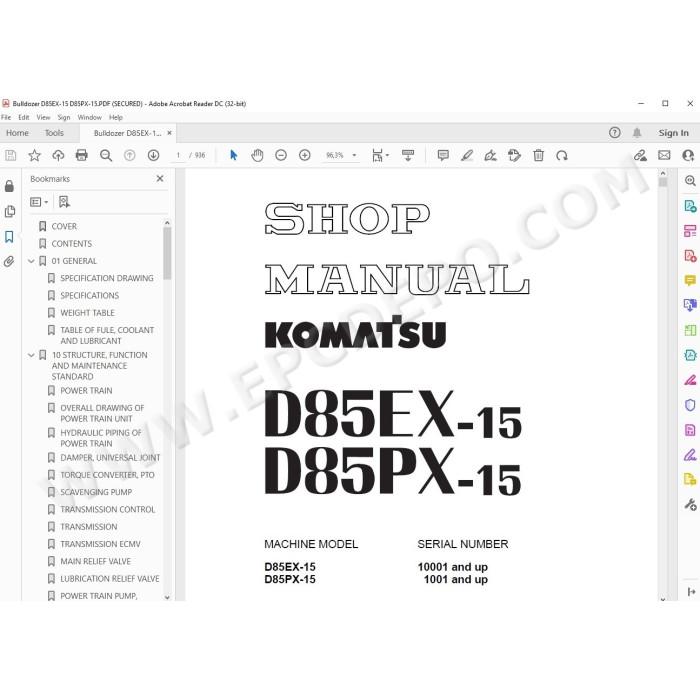
Task: Close the Bookmarks panel
Action: tap(160, 179)
